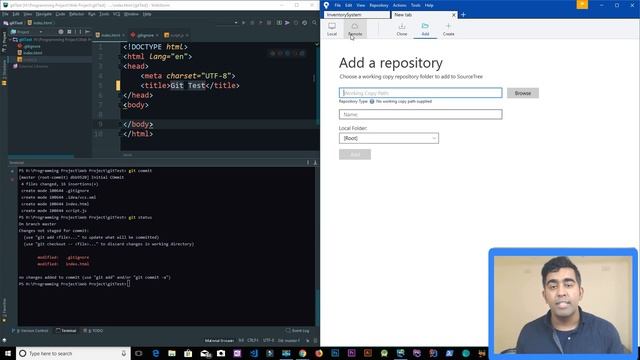Click the Git master branch status entry
640x360 pixels.
289,340
